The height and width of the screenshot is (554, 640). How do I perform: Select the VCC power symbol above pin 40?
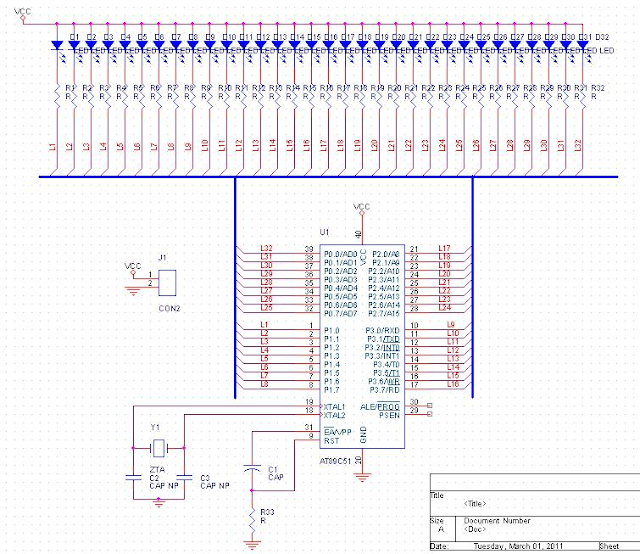coord(362,209)
